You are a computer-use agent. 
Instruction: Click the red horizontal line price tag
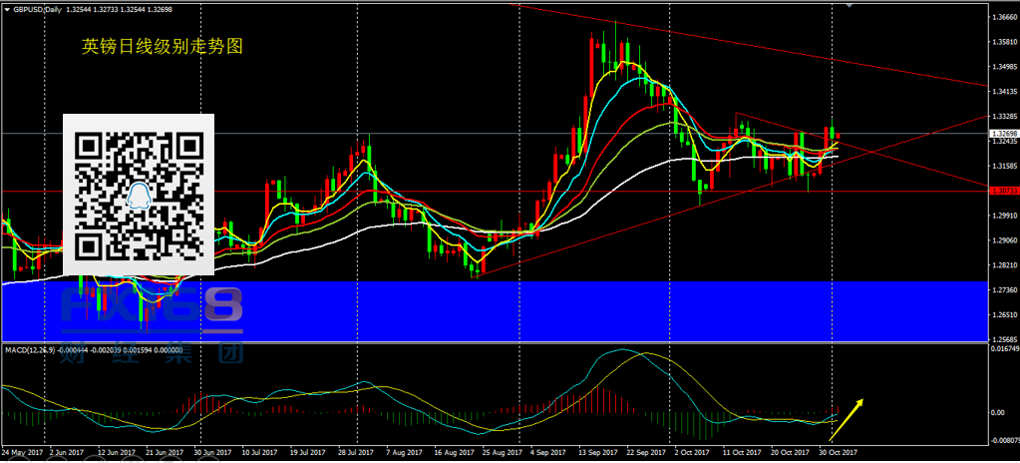click(x=1001, y=190)
